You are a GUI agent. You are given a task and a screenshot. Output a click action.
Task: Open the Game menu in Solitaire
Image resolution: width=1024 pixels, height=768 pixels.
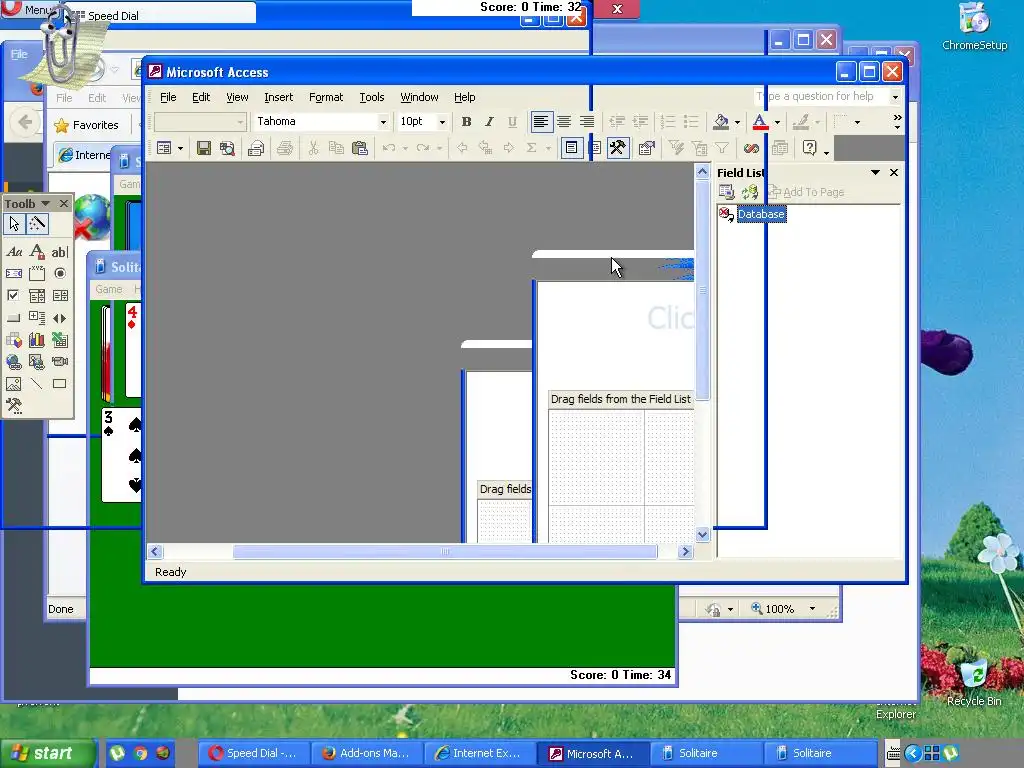click(108, 289)
